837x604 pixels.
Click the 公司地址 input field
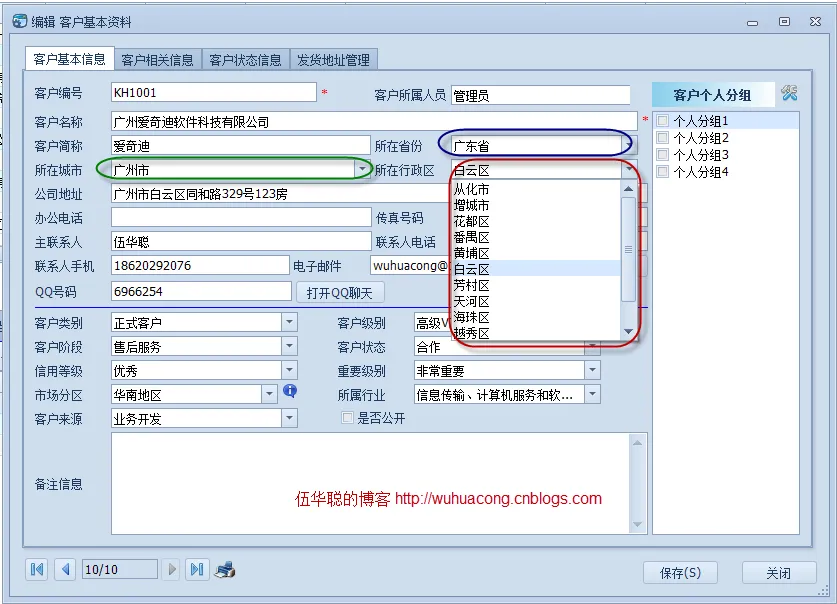coord(282,193)
